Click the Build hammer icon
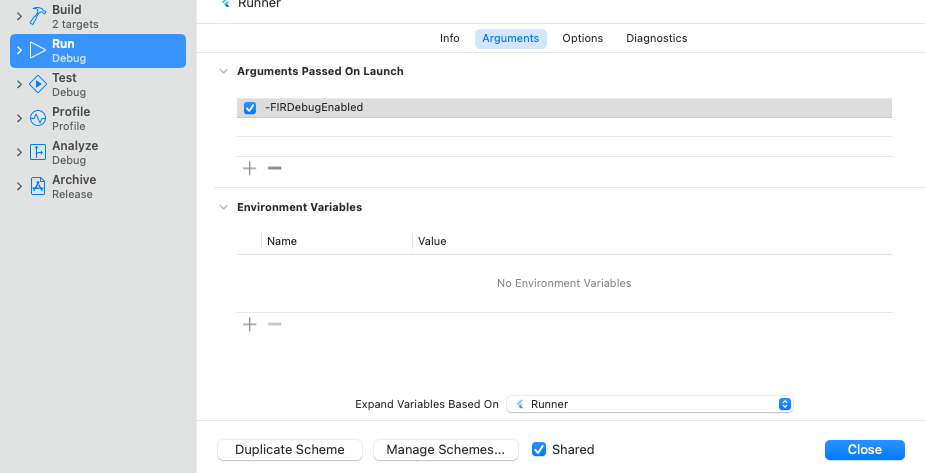The image size is (925, 473). [38, 16]
